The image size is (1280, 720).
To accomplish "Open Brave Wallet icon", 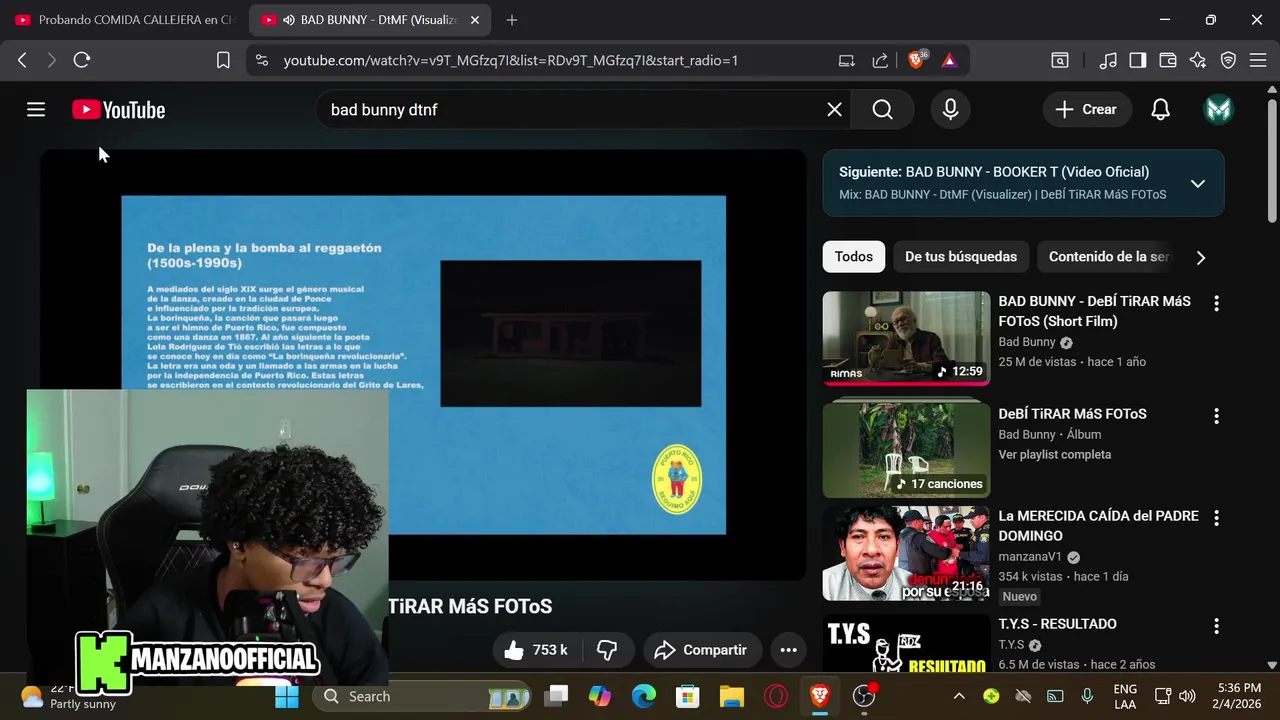I will [x=1167, y=60].
